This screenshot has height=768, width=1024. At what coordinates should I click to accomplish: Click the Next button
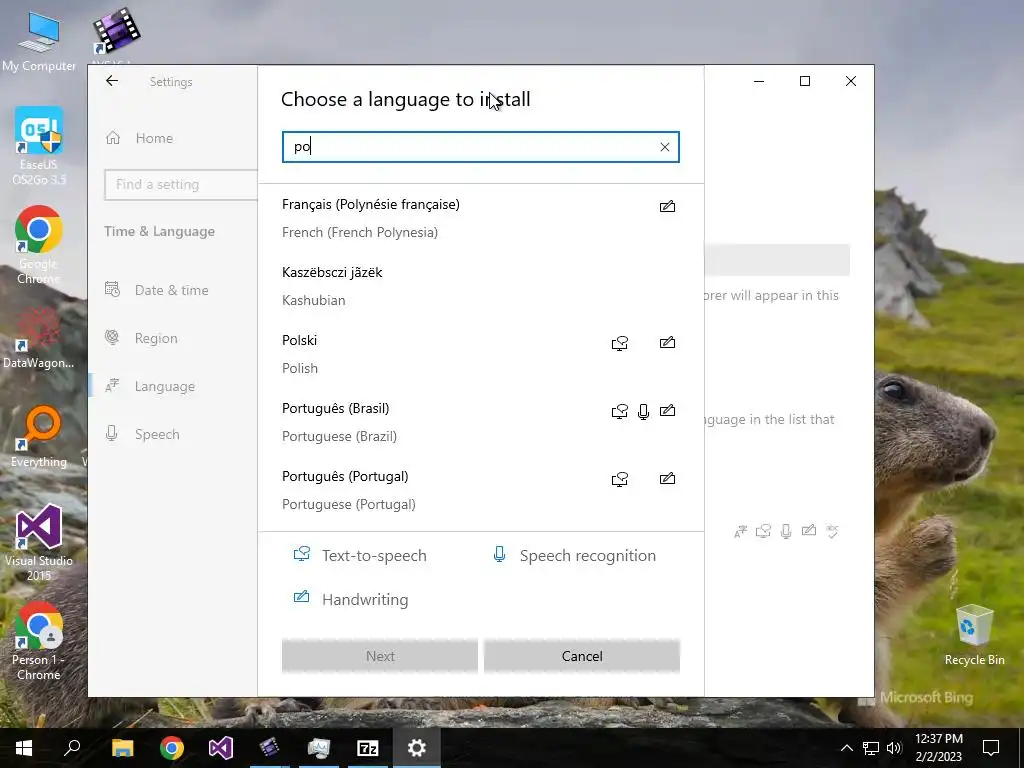coord(379,656)
